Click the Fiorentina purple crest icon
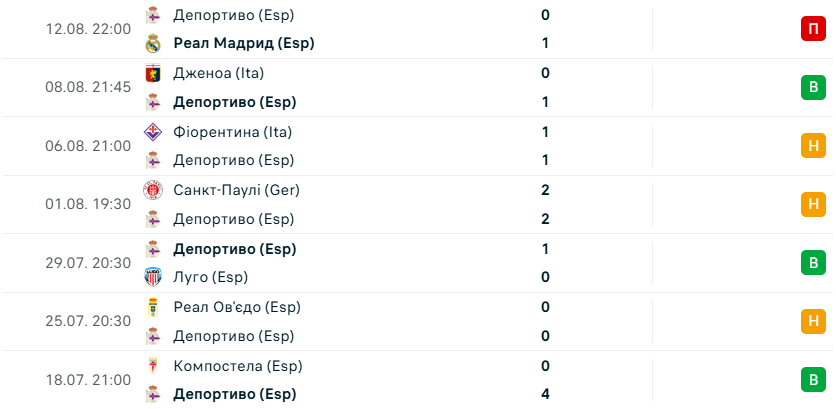Image resolution: width=836 pixels, height=409 pixels. (x=153, y=132)
